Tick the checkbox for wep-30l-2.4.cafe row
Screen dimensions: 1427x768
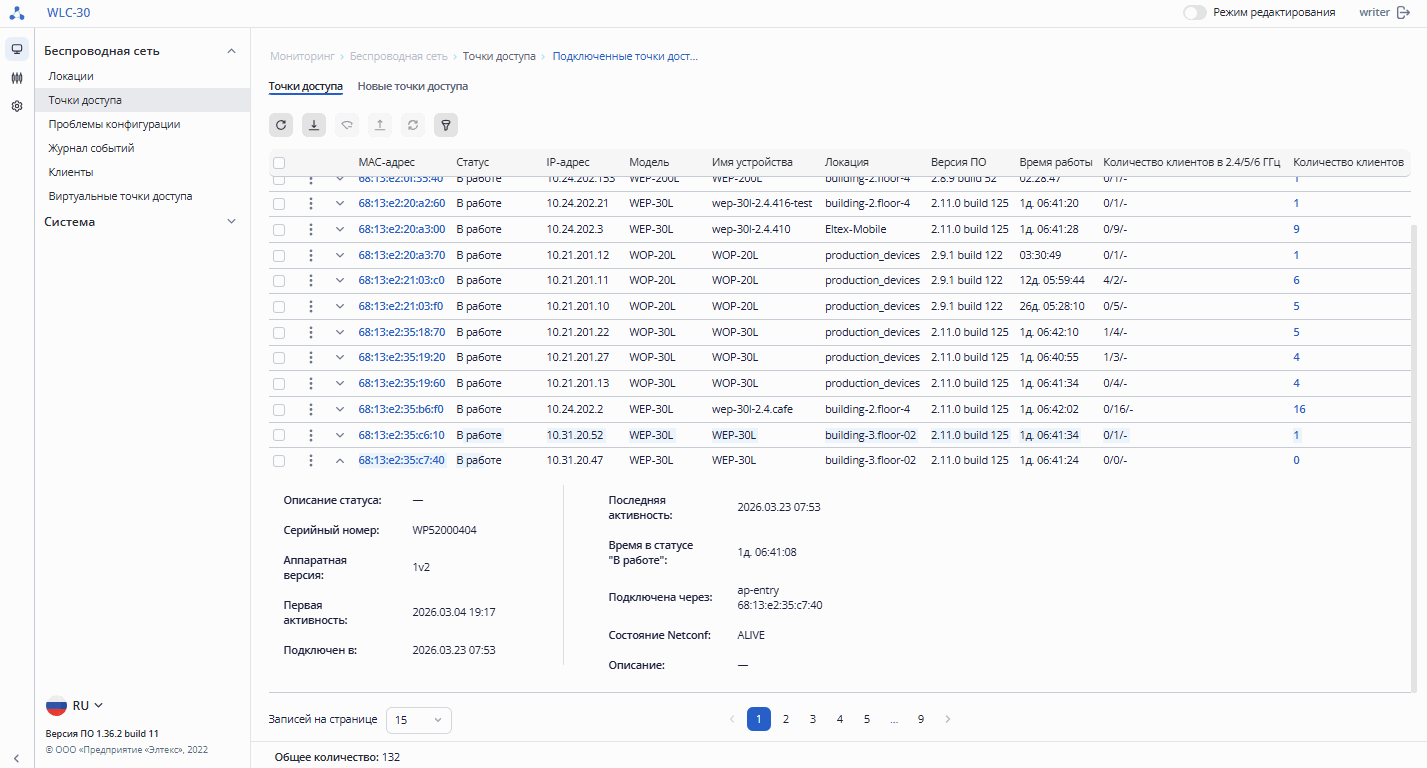(x=279, y=409)
